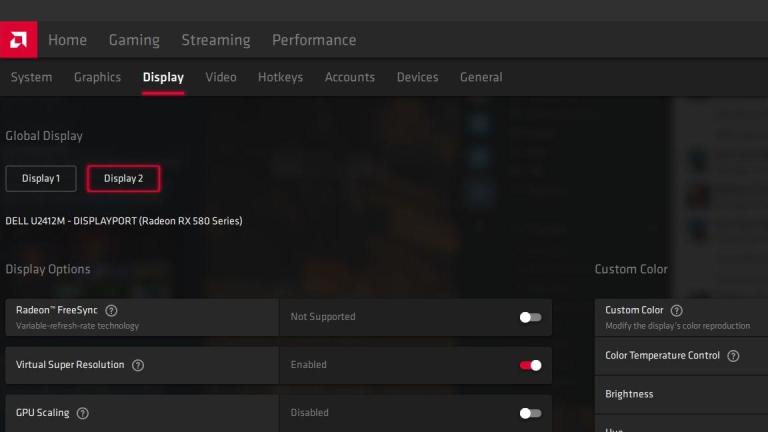Open the General settings tab
The width and height of the screenshot is (768, 432).
coord(481,77)
